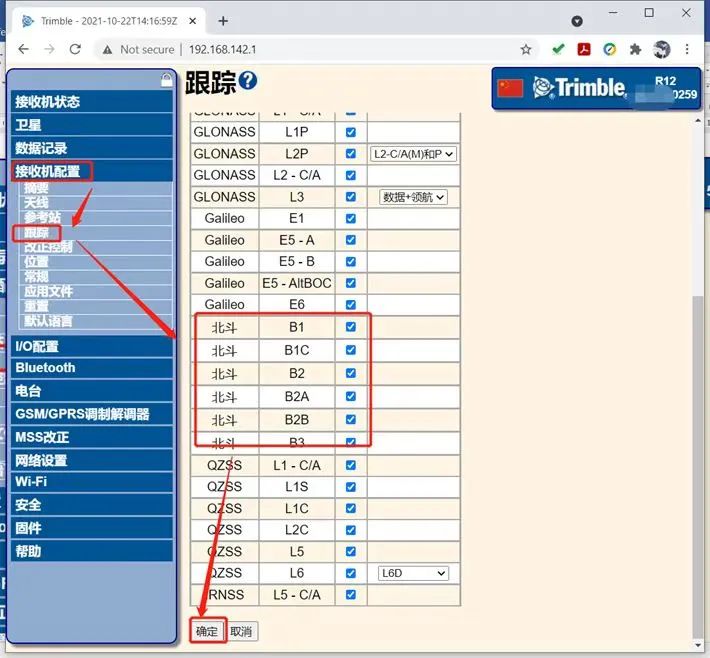Toggle IRNSS L5 - C/A checkbox
Image resolution: width=710 pixels, height=658 pixels.
350,595
